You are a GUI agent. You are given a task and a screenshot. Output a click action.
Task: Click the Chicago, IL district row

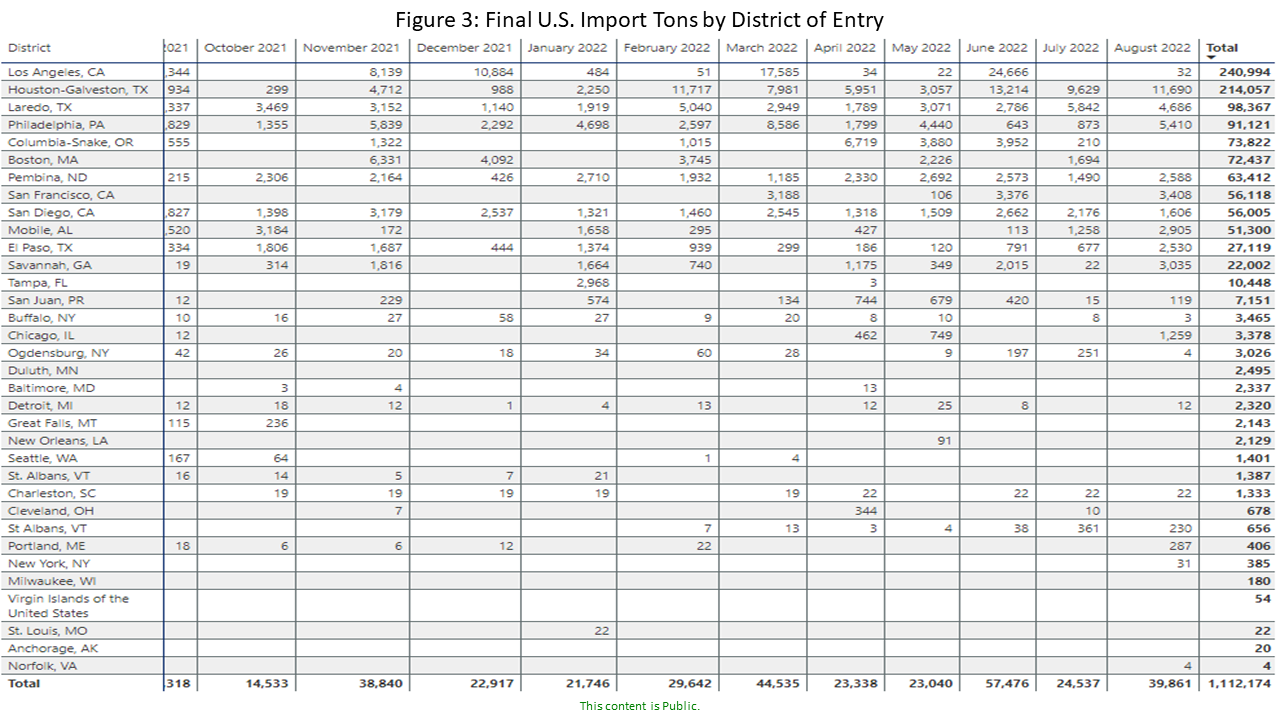[x=40, y=335]
